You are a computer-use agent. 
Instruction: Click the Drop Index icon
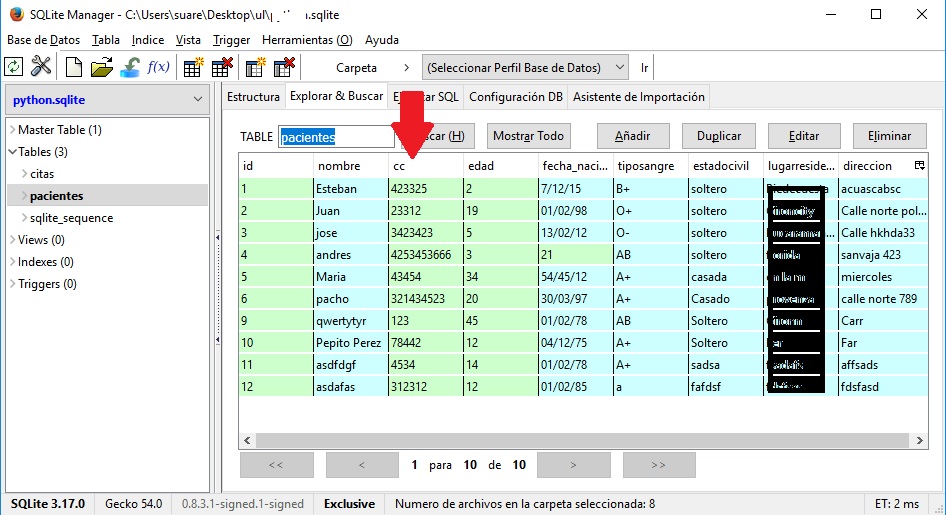pos(284,67)
